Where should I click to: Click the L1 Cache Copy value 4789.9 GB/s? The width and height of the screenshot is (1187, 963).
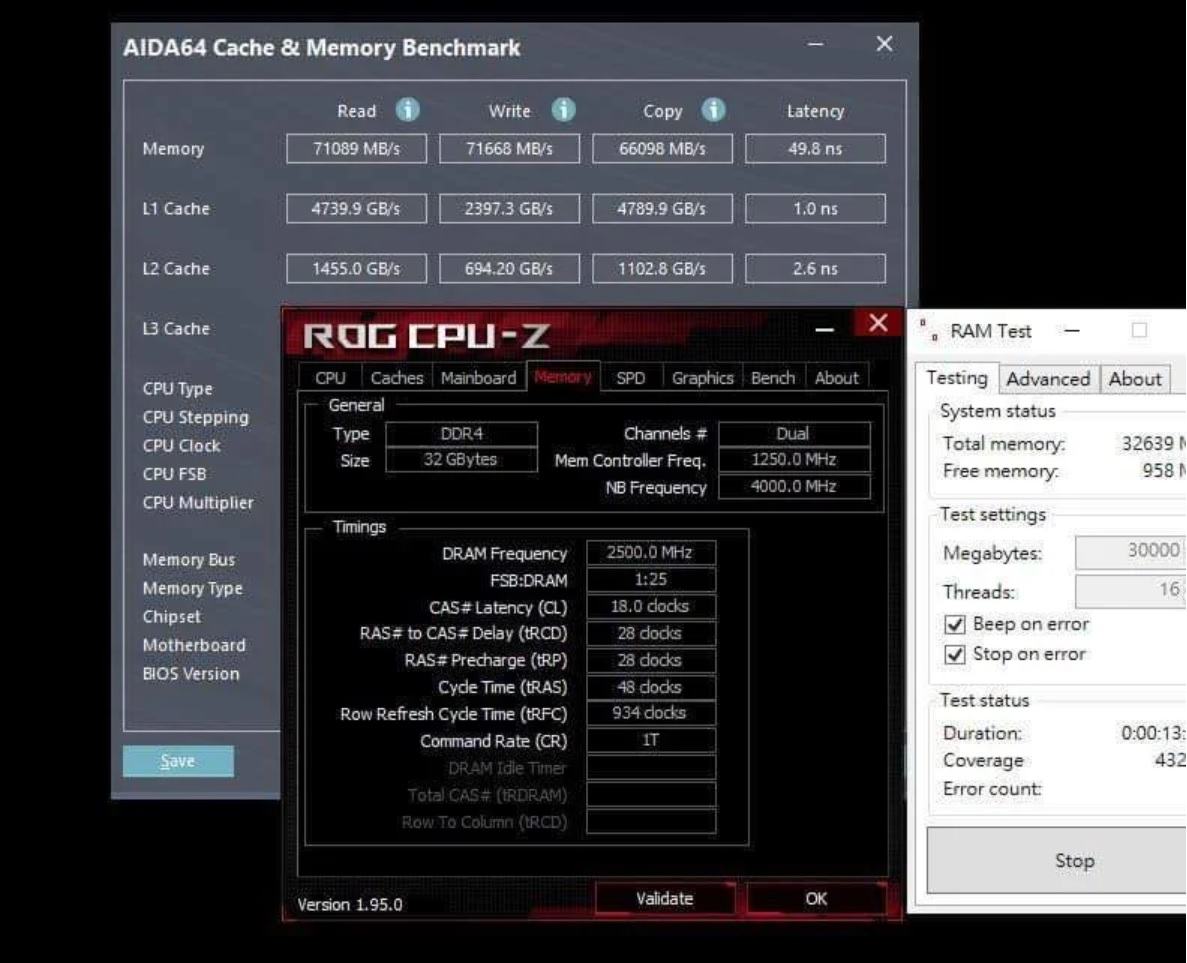662,208
